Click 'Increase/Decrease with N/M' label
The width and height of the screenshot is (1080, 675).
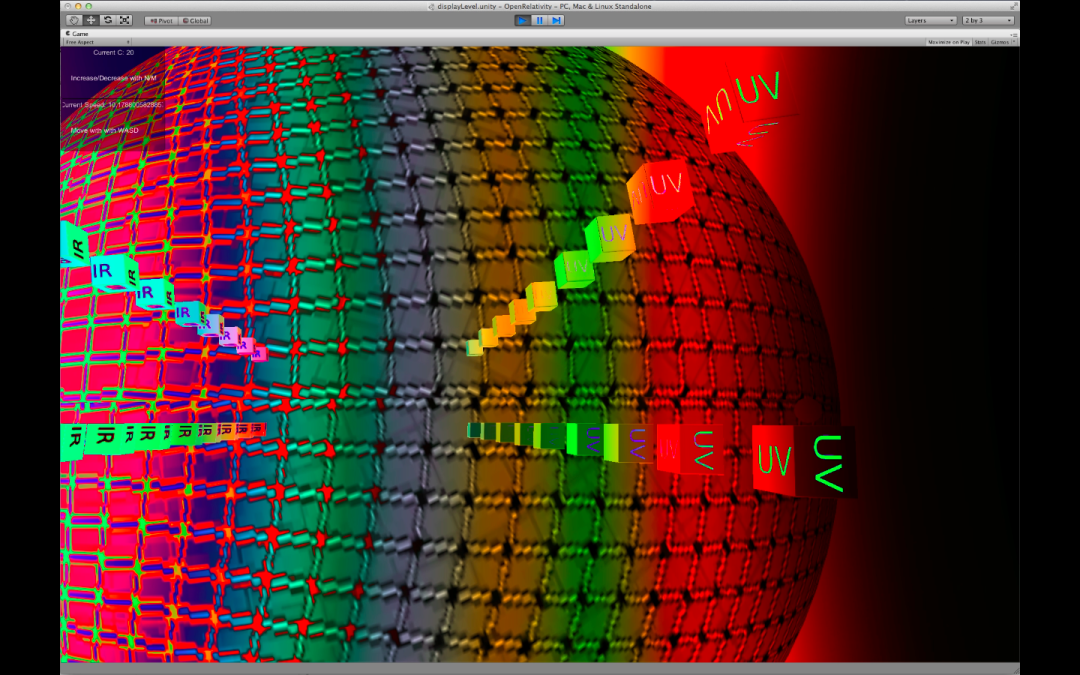114,78
